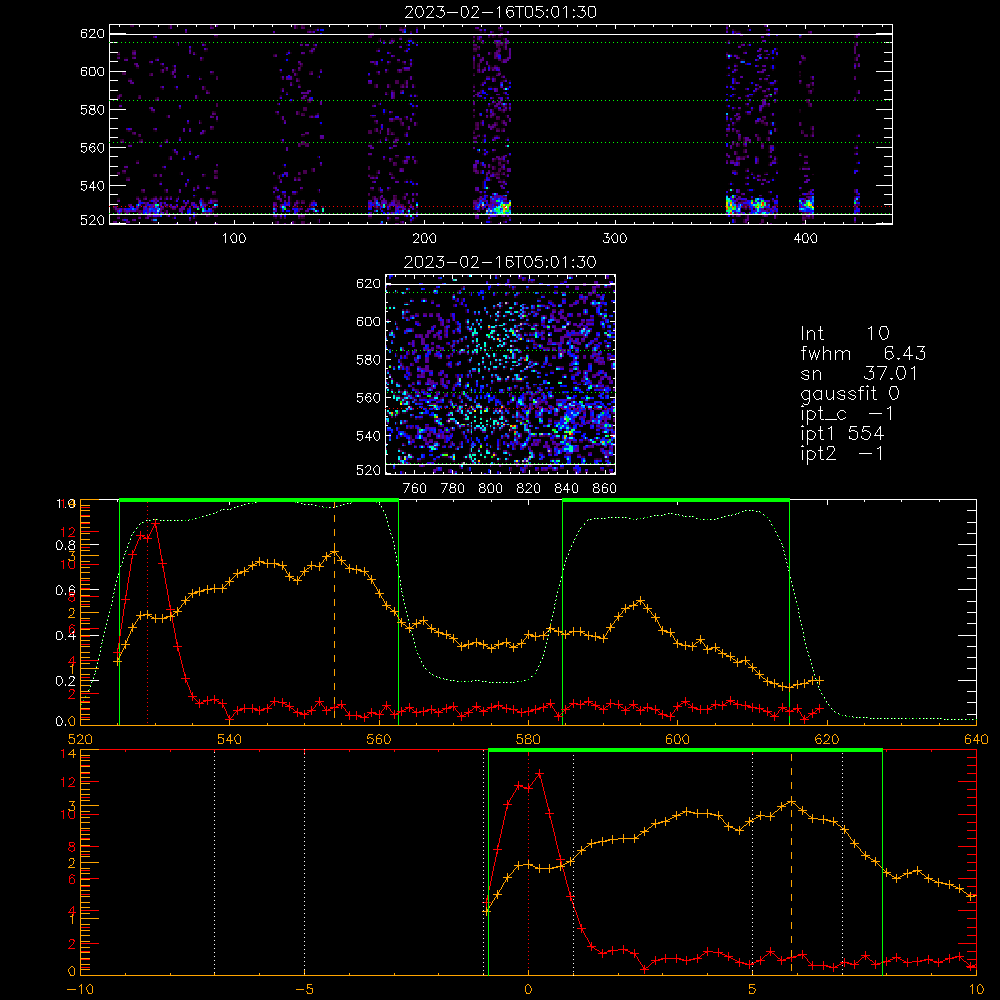Click the timestamp title above the small square image

[500, 262]
